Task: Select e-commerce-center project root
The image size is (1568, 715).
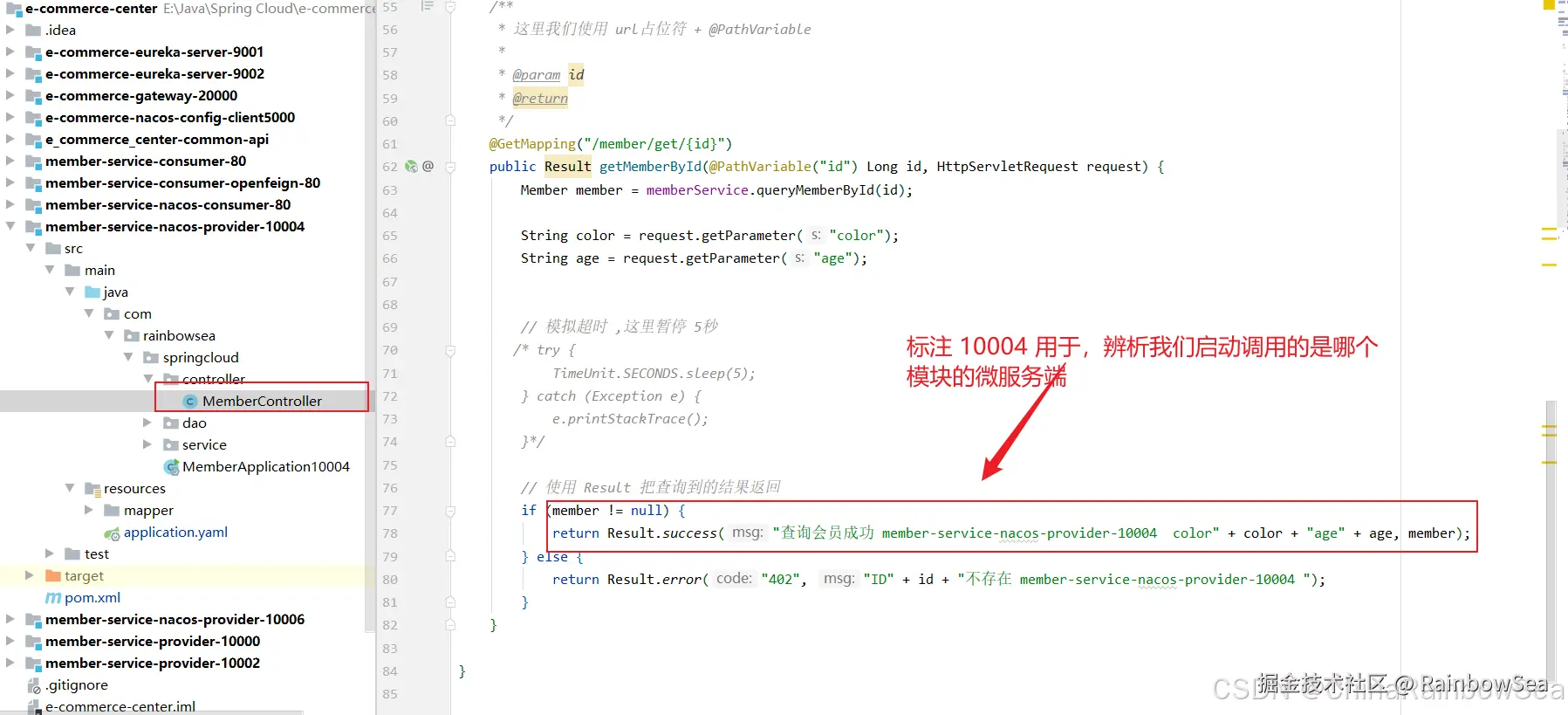Action: (x=92, y=9)
